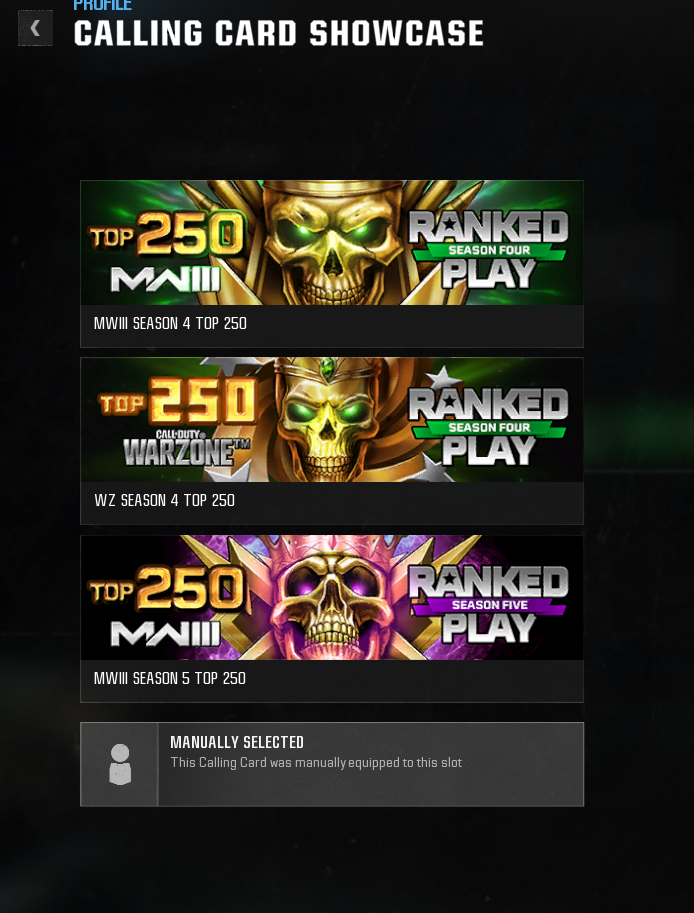Click the manually equipped description text
The height and width of the screenshot is (913, 694).
(x=316, y=762)
